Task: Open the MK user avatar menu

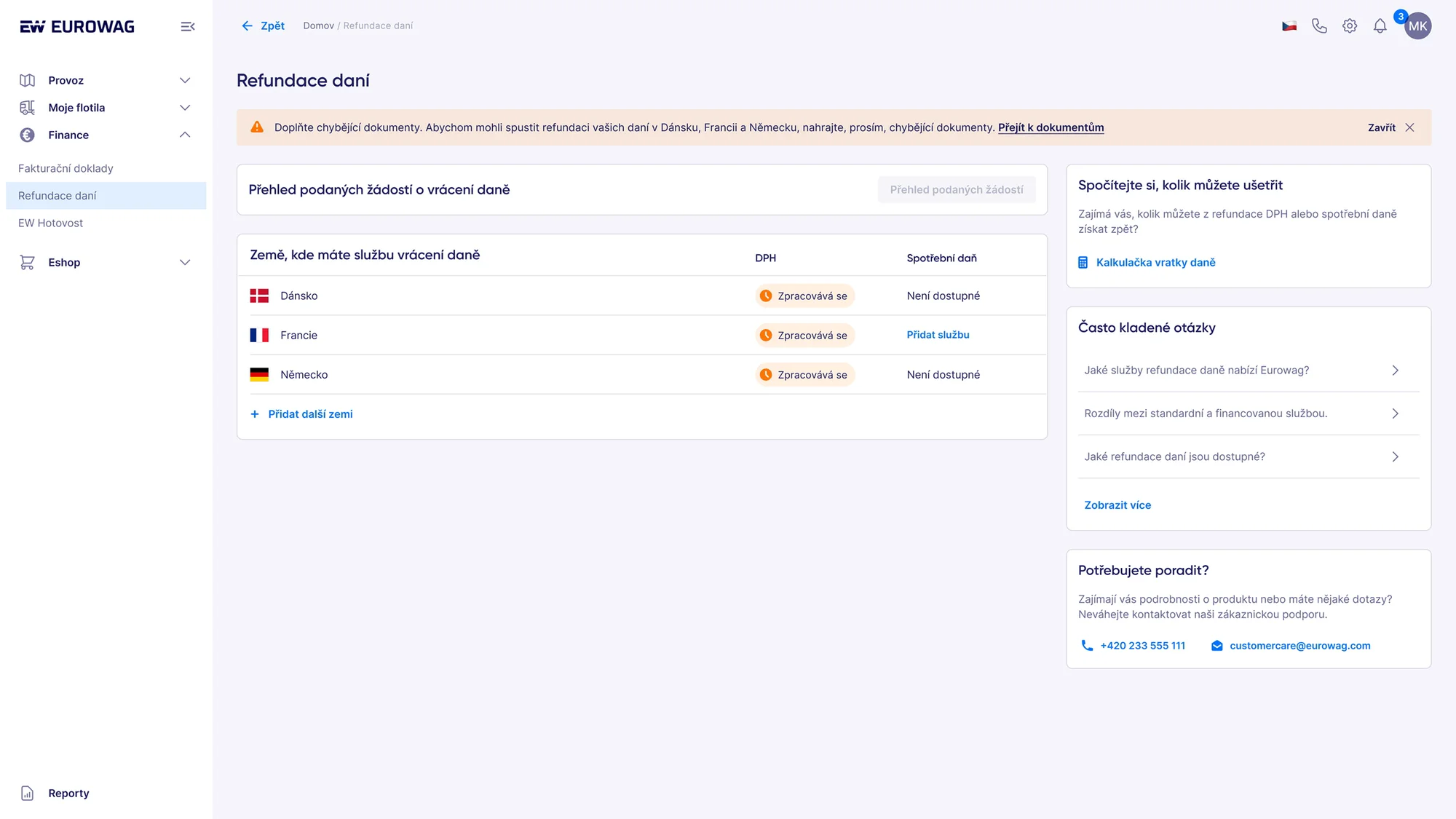Action: 1417,26
